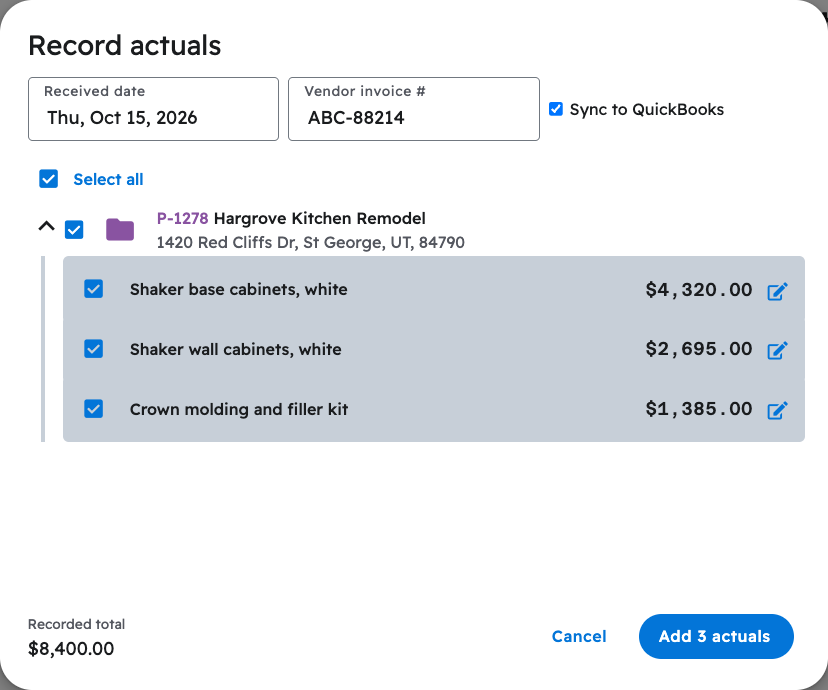
Task: Confirm with Add 3 actuals button
Action: [x=716, y=636]
